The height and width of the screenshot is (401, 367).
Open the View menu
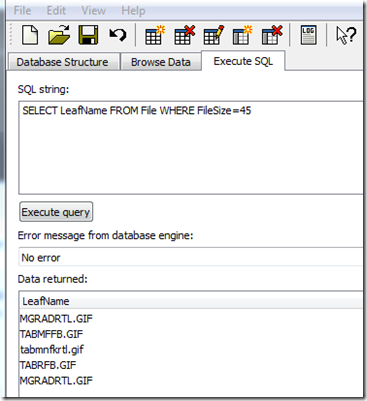point(94,11)
